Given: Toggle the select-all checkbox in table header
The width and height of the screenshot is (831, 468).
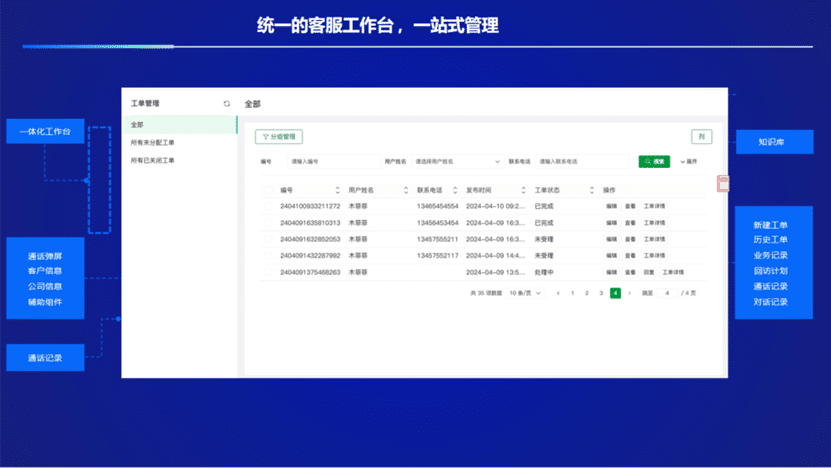Looking at the screenshot, I should [268, 190].
